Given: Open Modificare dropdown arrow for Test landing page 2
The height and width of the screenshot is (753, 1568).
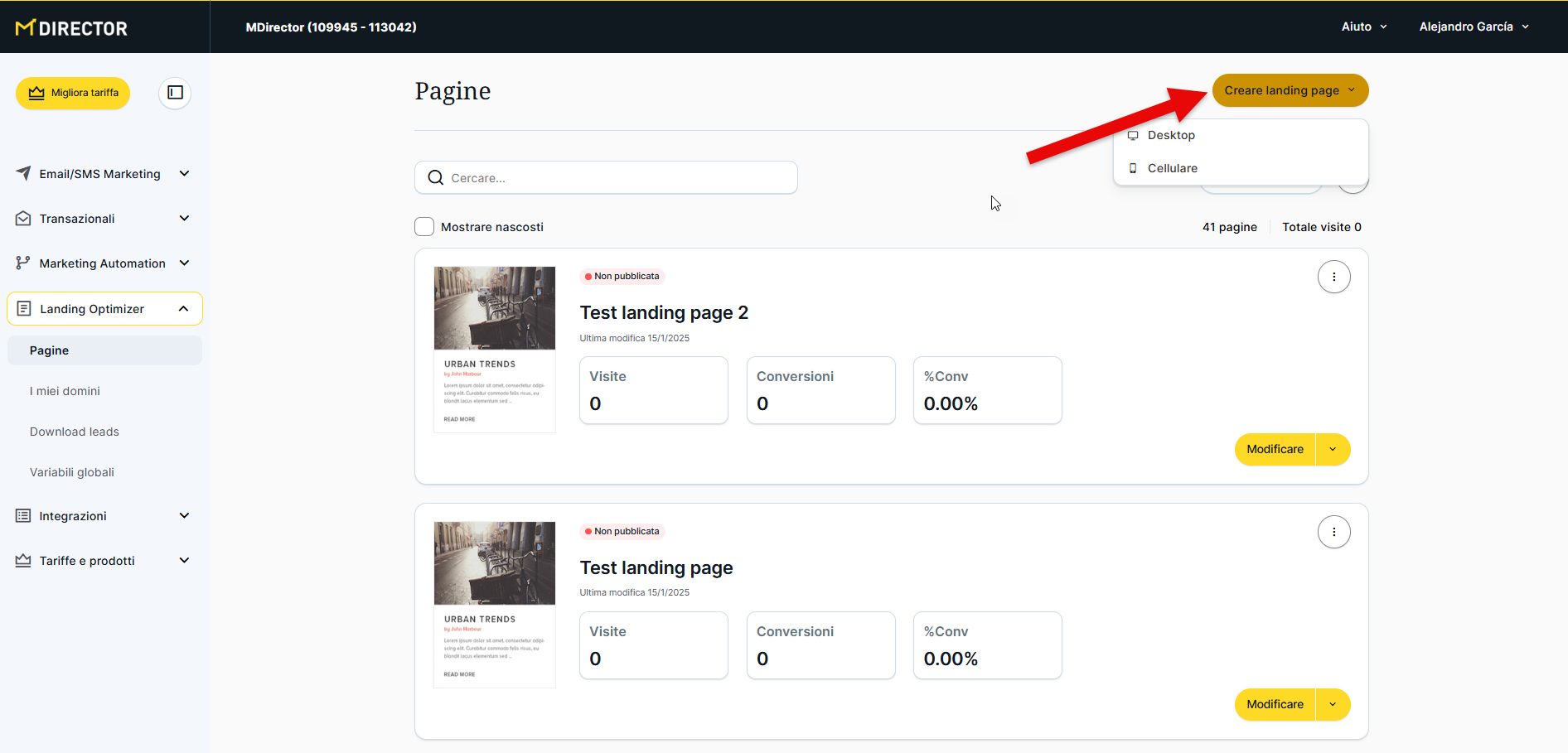Looking at the screenshot, I should [x=1333, y=449].
